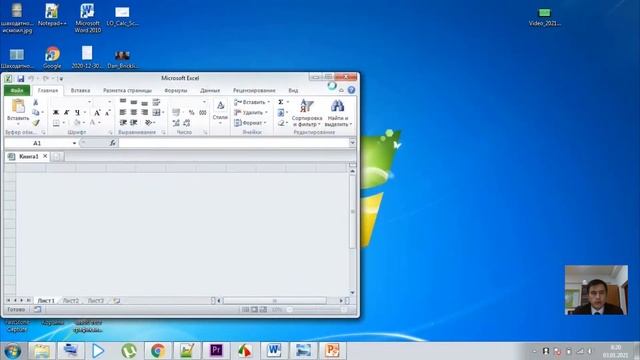
Task: Switch to the Вид tab
Action: pyautogui.click(x=293, y=90)
